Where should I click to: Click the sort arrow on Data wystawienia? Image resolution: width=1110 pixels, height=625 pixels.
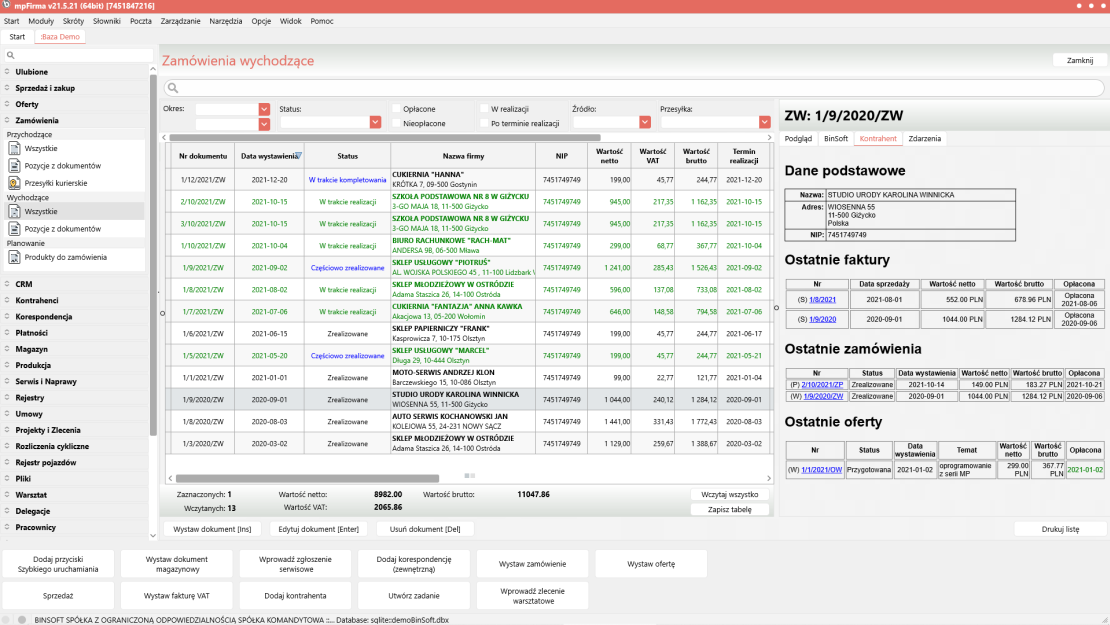click(299, 155)
